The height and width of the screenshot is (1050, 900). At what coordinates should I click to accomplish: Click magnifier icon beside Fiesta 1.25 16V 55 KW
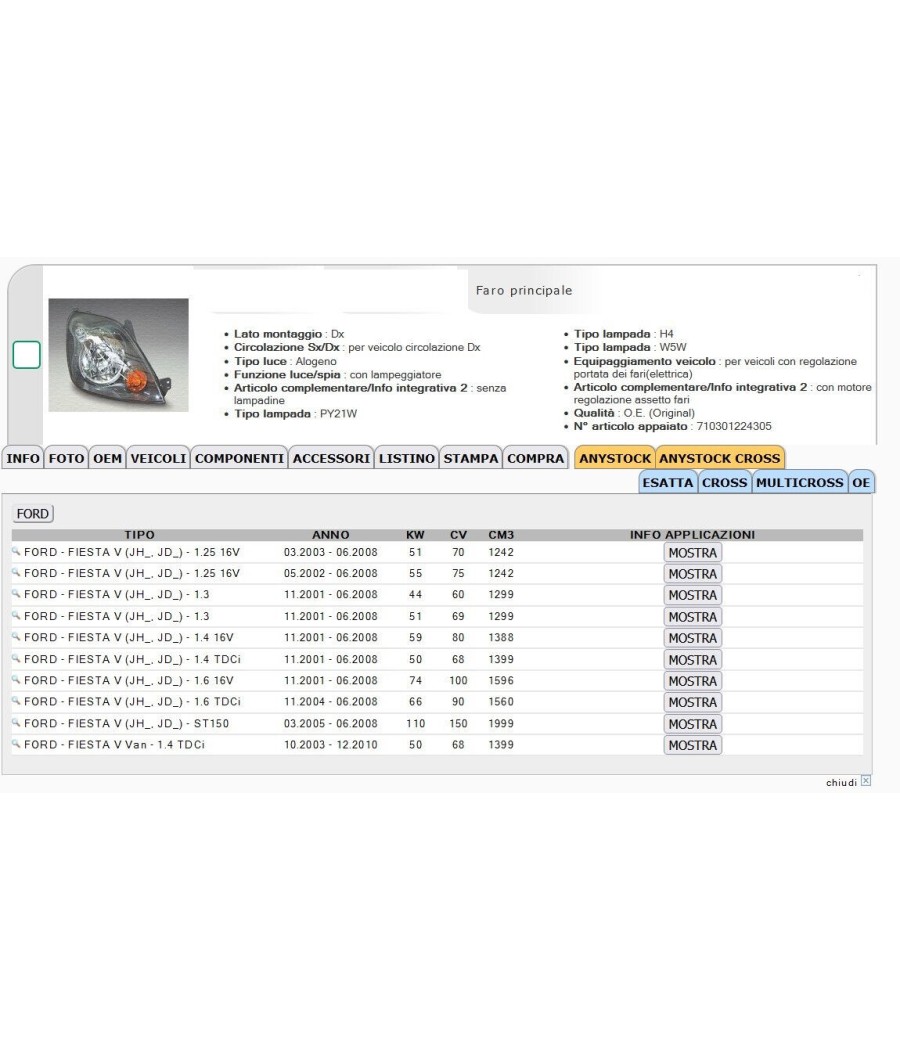(16, 573)
